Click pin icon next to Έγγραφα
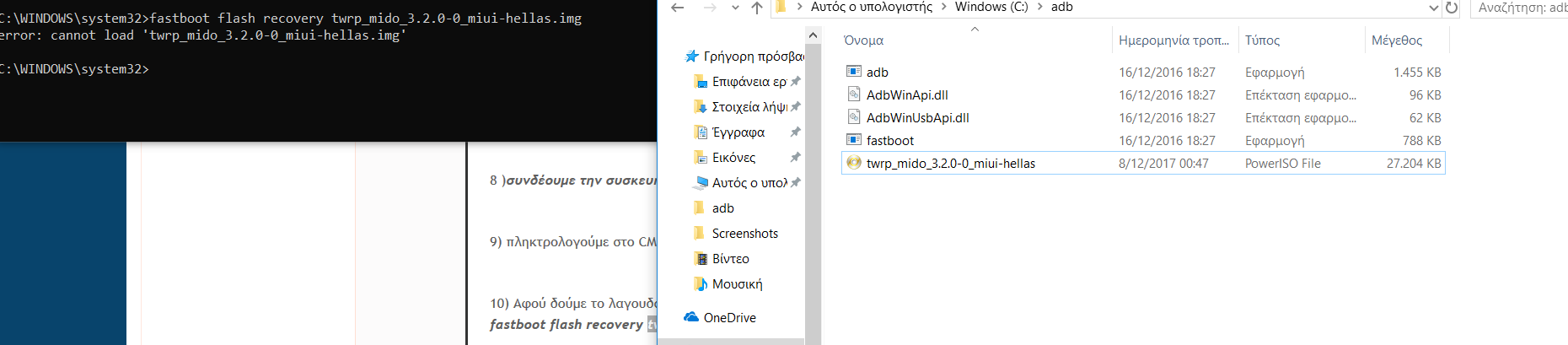This screenshot has height=345, width=1568. (x=795, y=132)
